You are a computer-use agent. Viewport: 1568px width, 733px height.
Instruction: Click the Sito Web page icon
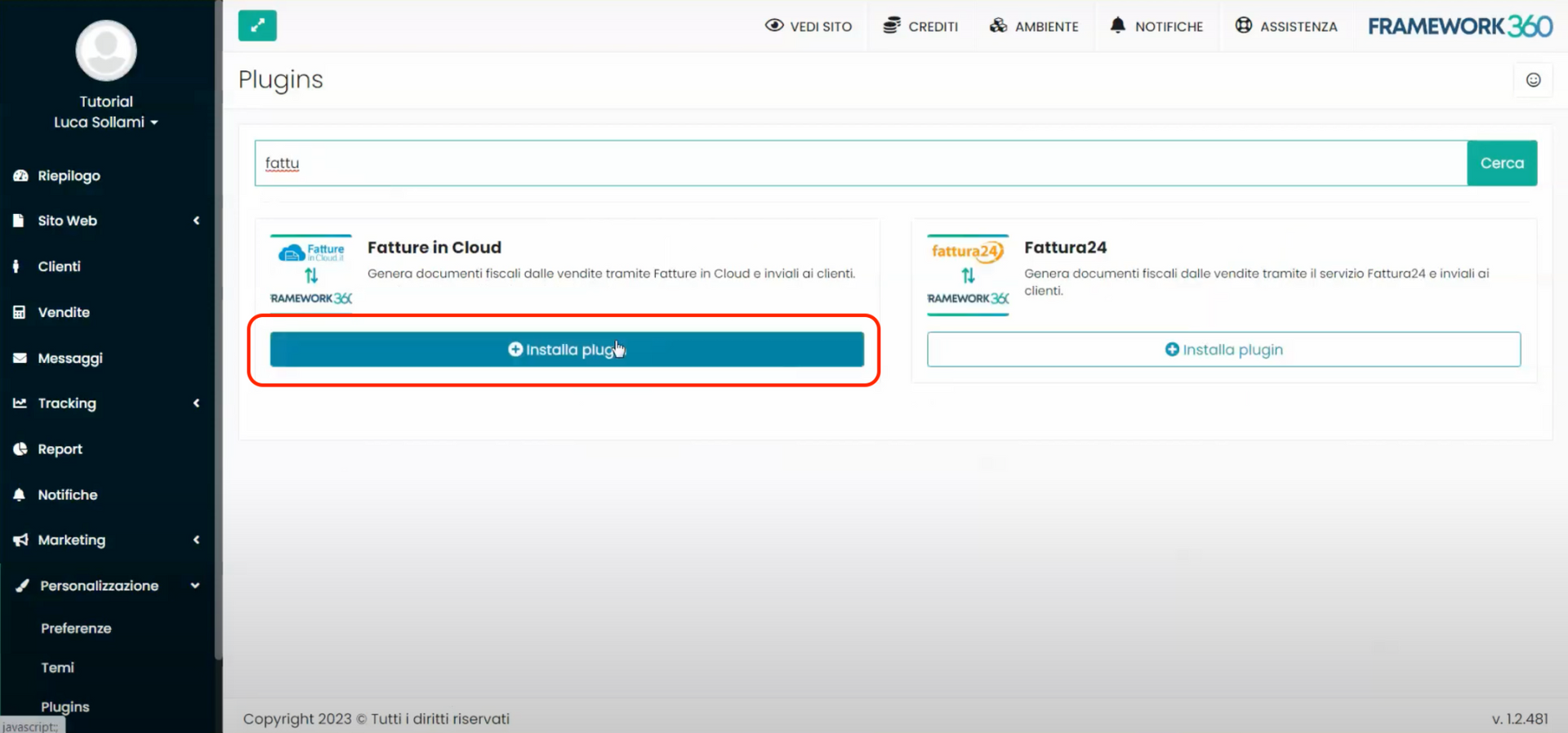(19, 221)
